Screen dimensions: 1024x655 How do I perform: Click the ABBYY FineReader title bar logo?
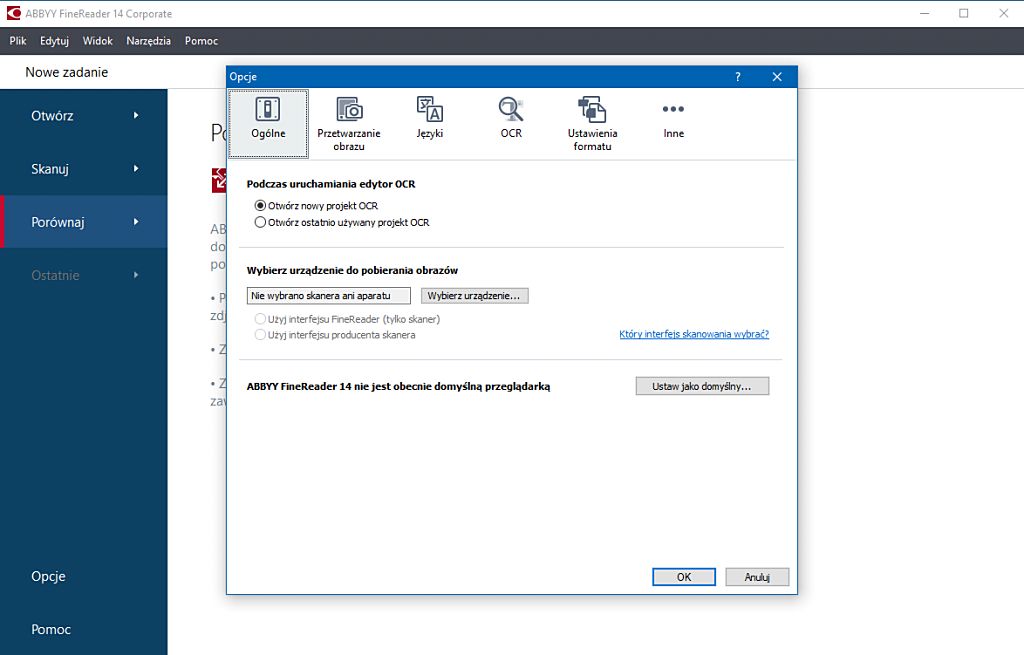(x=13, y=13)
